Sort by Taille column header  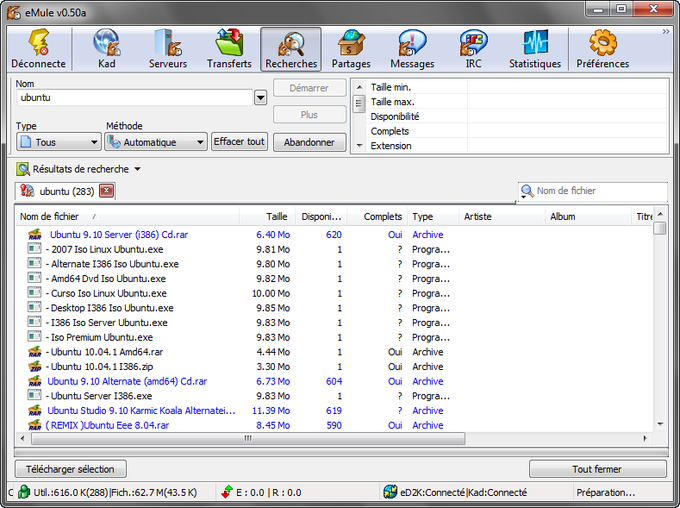pos(267,216)
